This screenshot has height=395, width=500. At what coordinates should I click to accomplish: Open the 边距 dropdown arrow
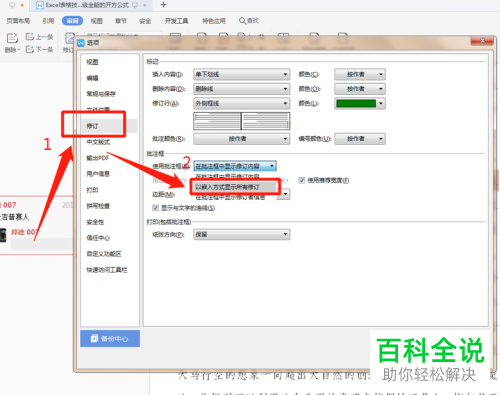[286, 194]
